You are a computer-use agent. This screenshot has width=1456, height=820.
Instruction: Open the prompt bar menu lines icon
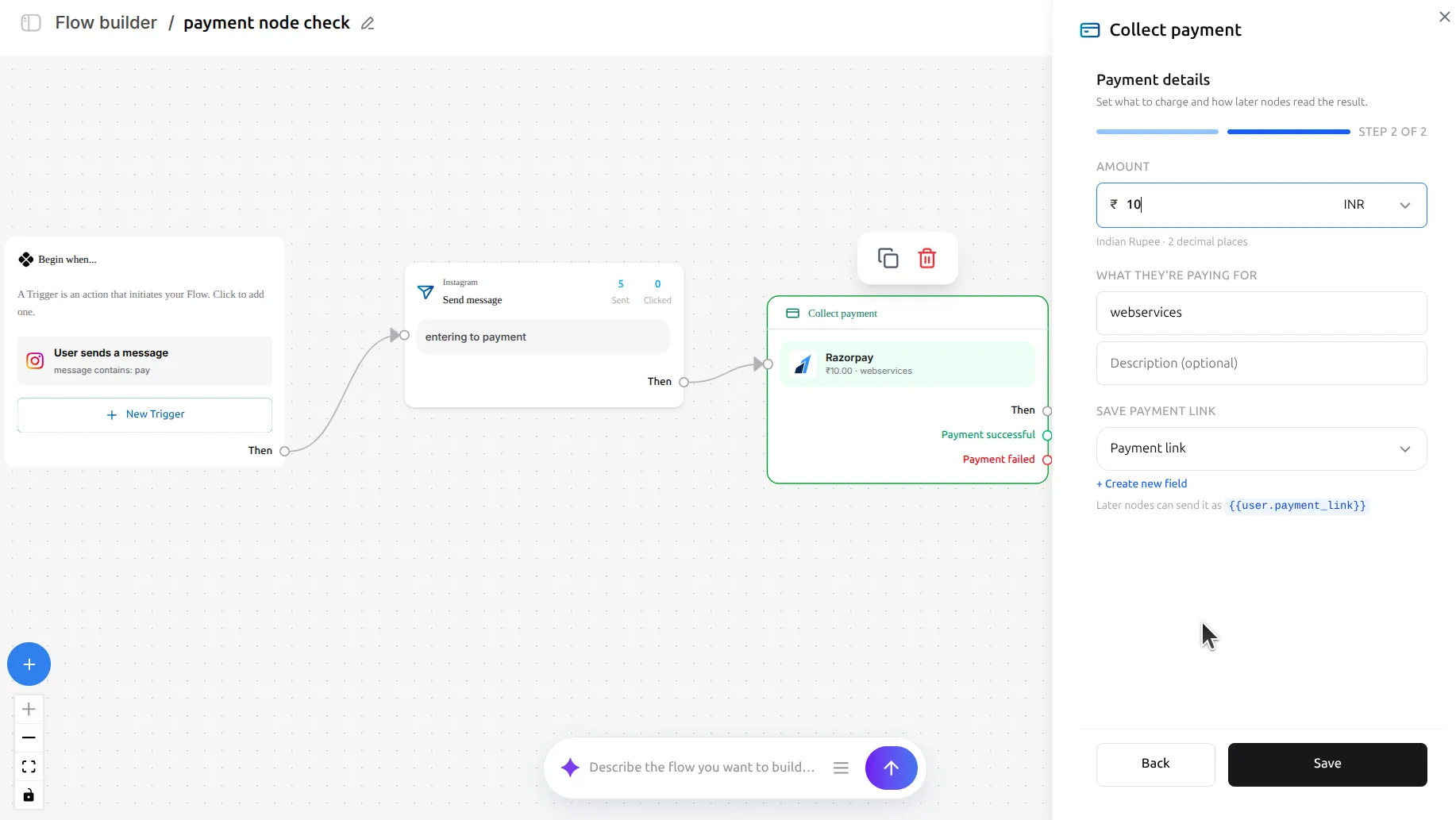(x=841, y=768)
